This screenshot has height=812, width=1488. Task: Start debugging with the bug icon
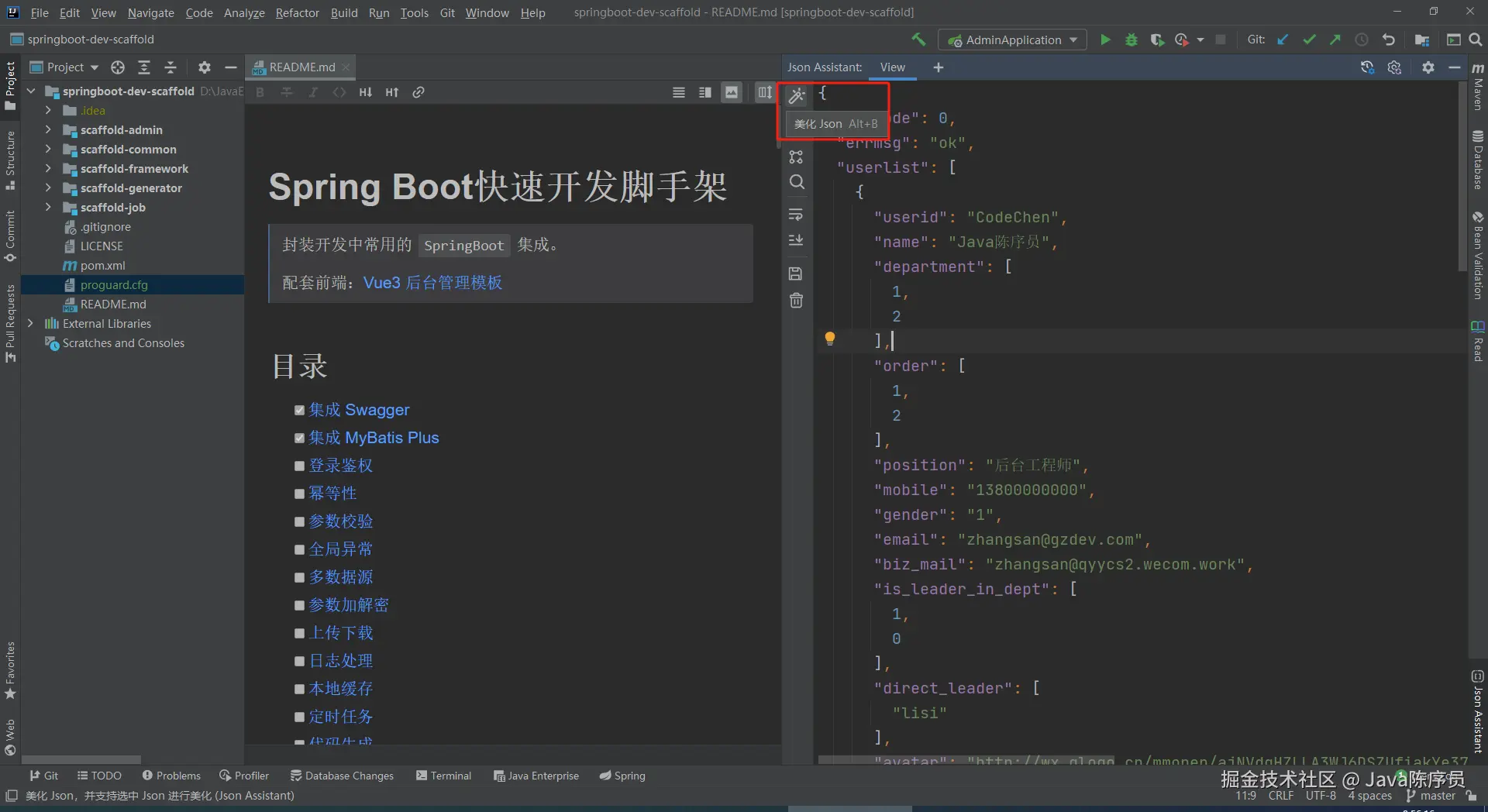point(1131,40)
